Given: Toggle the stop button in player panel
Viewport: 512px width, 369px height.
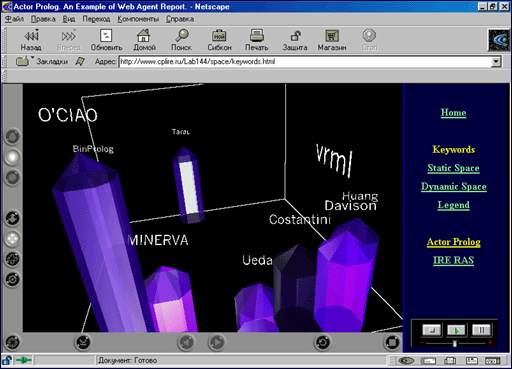Looking at the screenshot, I should [432, 330].
